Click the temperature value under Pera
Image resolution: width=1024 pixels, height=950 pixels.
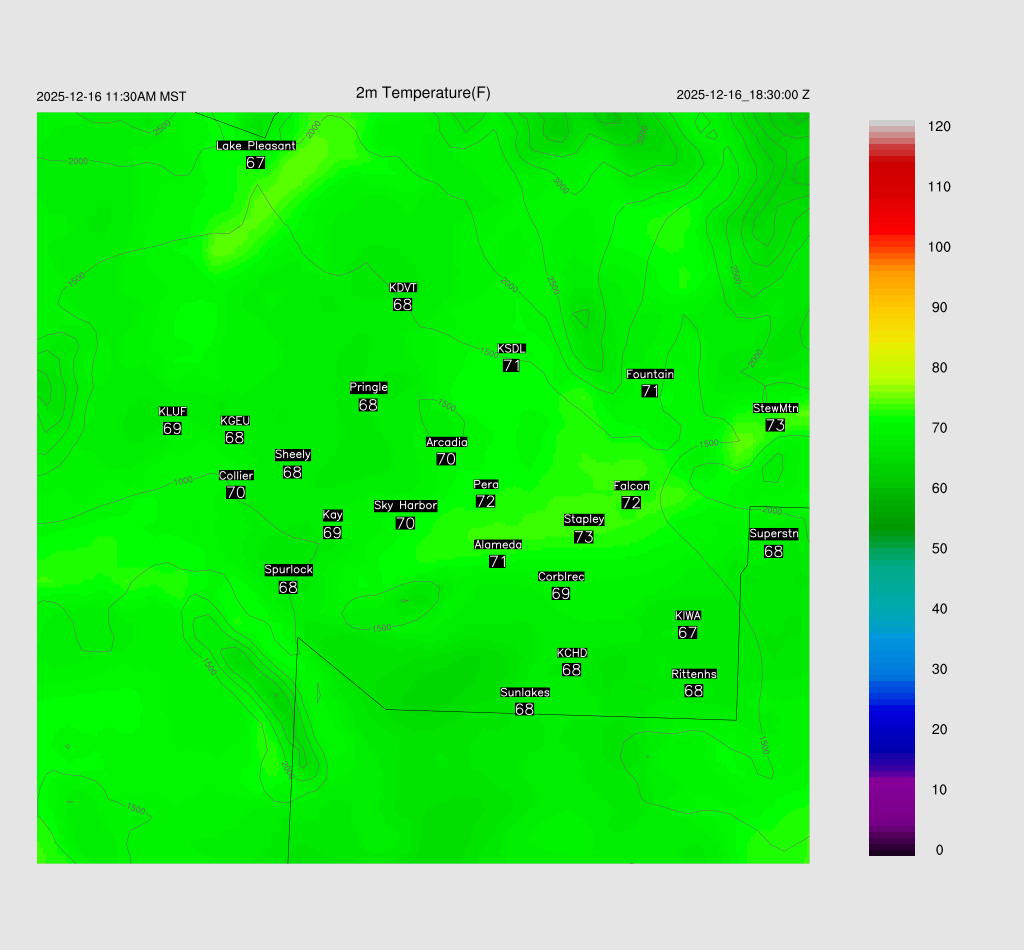(486, 502)
